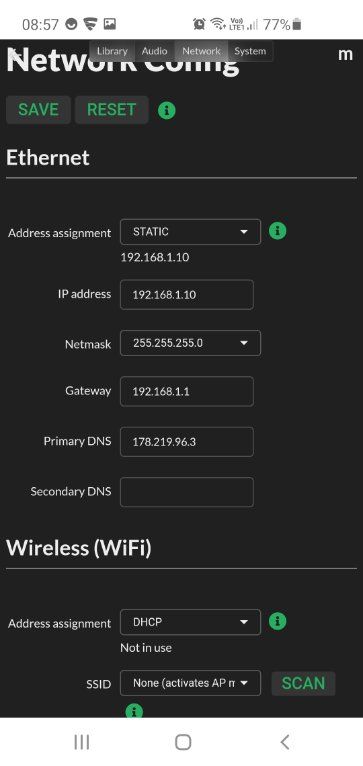Open info for Ethernet address assignment
The height and width of the screenshot is (766, 363).
(x=278, y=231)
